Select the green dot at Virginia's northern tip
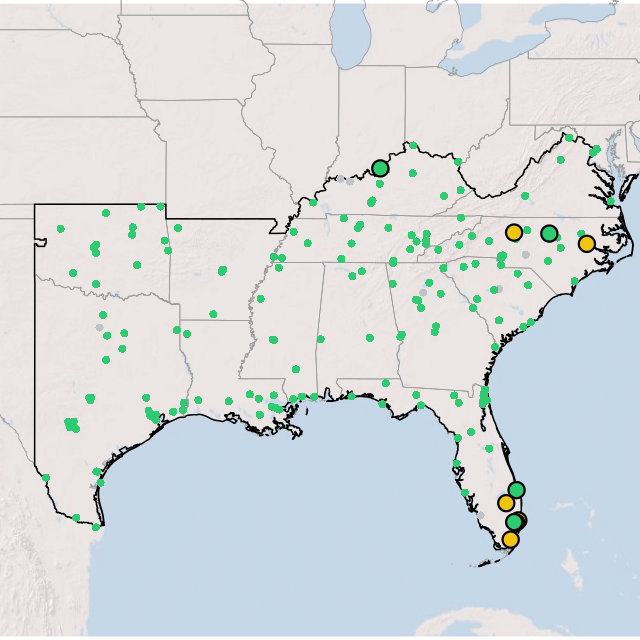The height and width of the screenshot is (640, 640). tap(569, 138)
